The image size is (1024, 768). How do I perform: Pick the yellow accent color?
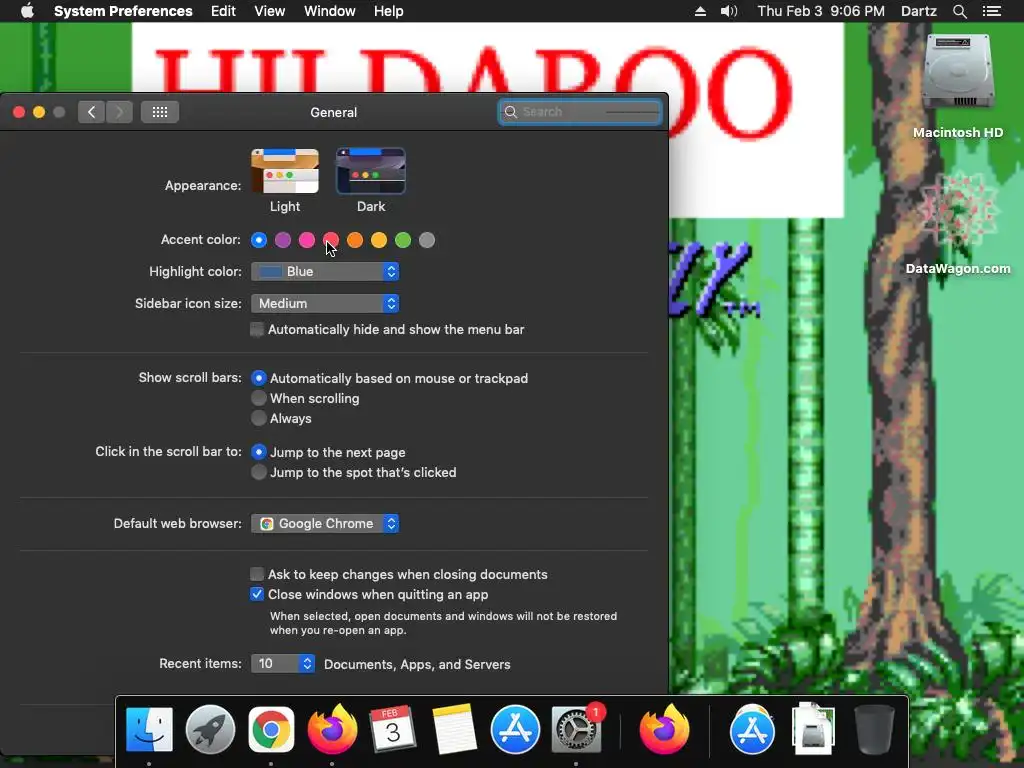(x=379, y=240)
